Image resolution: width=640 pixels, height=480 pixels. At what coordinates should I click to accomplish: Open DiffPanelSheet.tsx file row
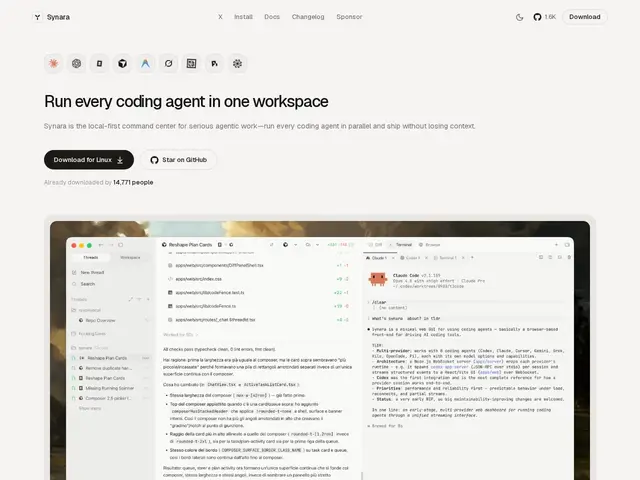click(258, 265)
